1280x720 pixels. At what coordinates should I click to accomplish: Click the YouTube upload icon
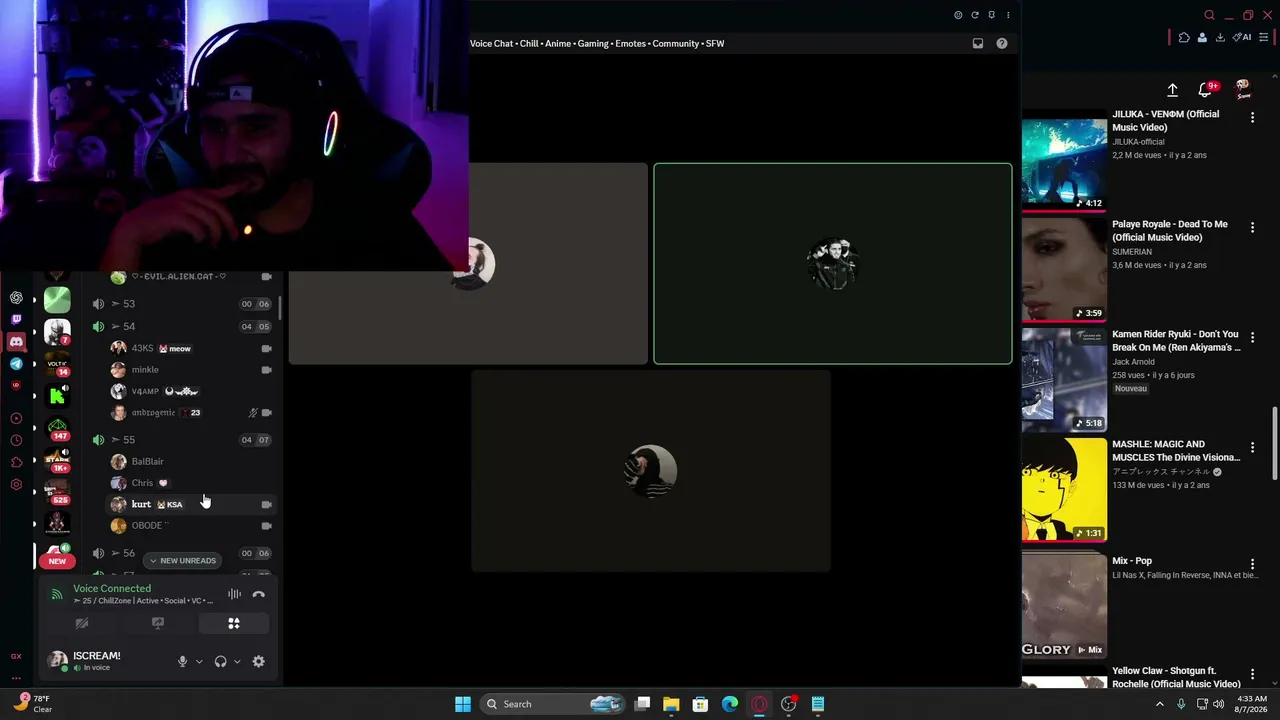click(x=1172, y=90)
